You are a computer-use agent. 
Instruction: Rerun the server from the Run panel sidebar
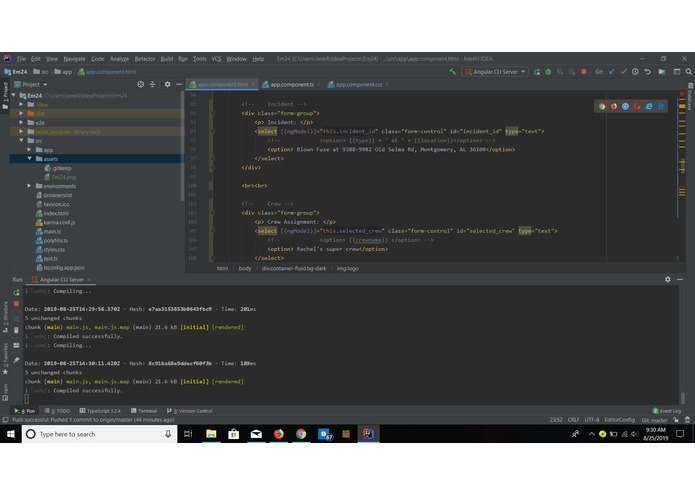coord(16,292)
